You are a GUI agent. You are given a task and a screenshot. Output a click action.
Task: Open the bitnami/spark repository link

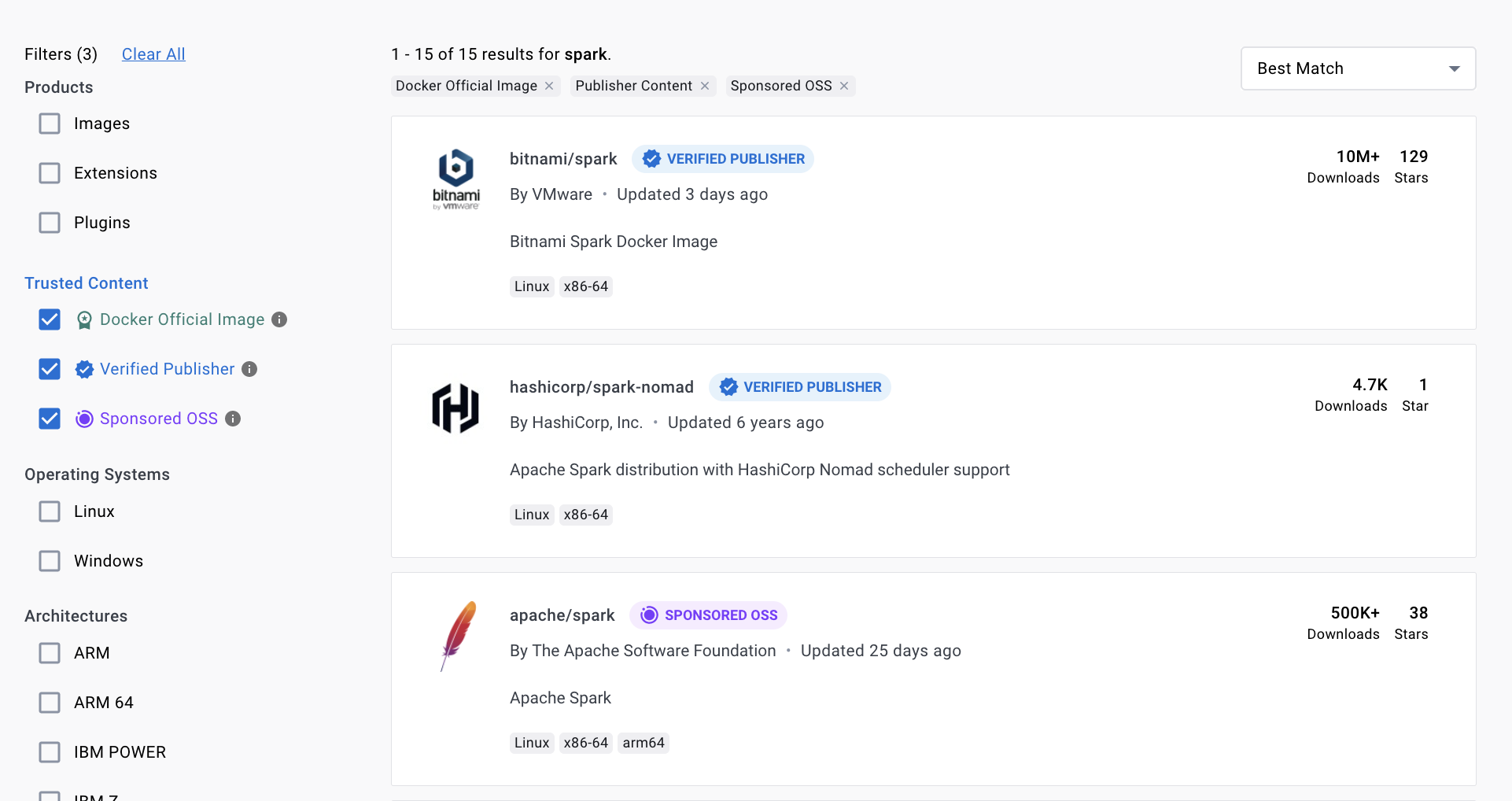point(563,159)
